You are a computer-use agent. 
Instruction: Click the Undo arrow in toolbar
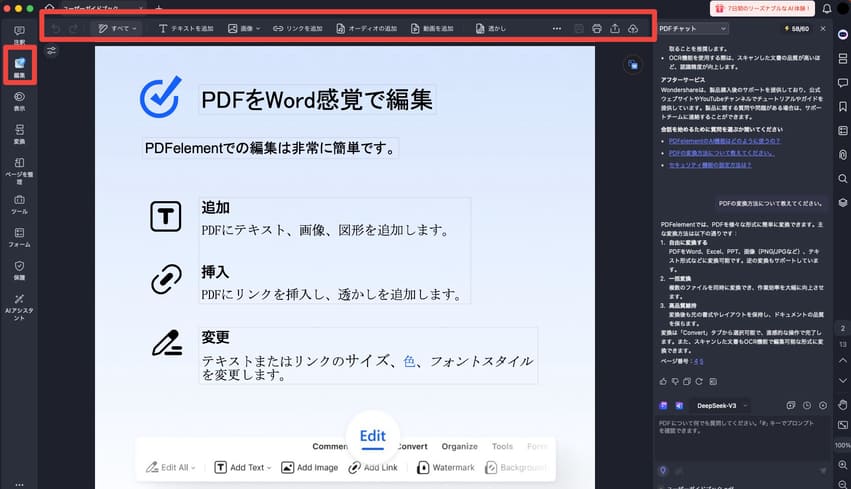[55, 28]
